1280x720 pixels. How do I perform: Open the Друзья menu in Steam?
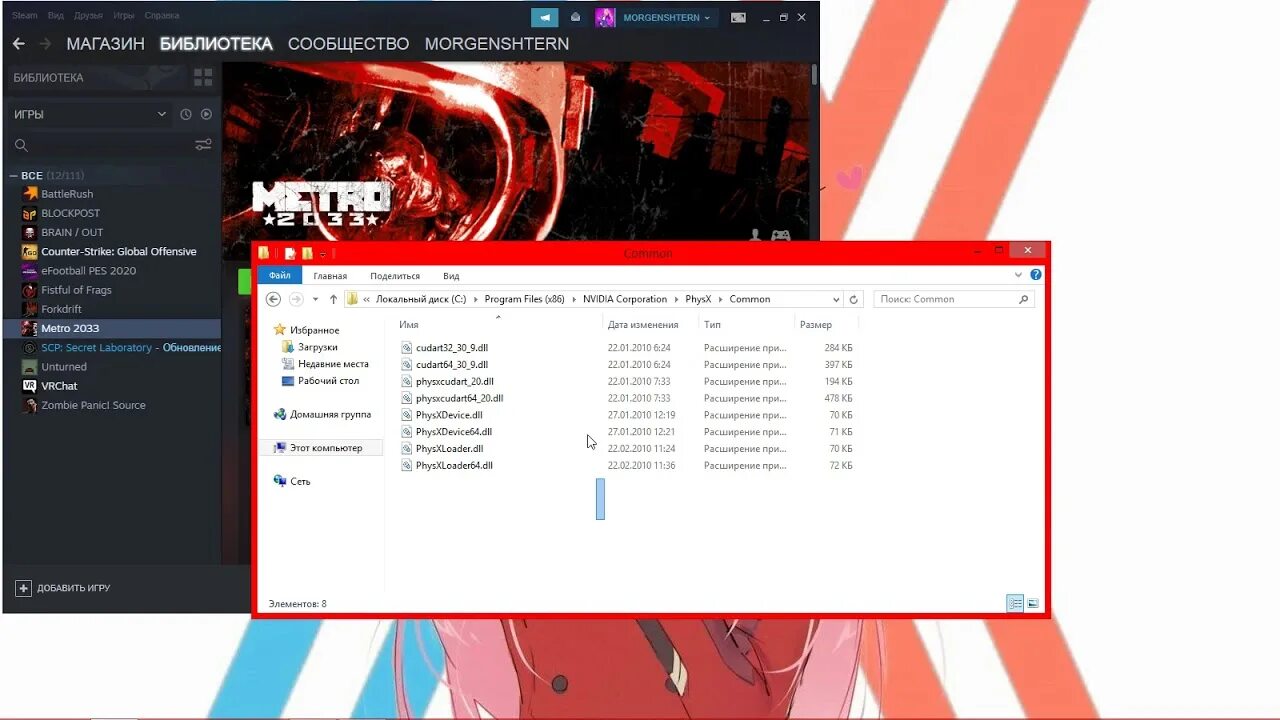88,16
